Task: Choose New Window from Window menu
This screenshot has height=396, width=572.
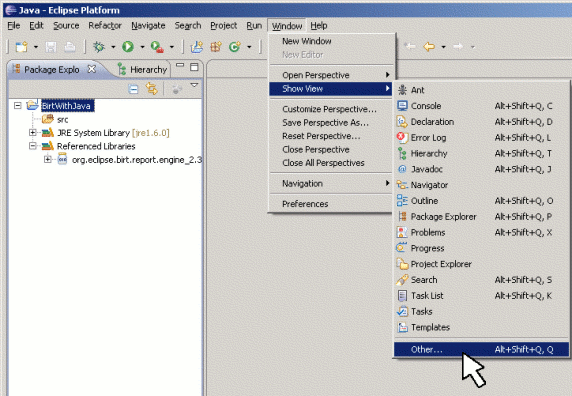Action: point(332,41)
